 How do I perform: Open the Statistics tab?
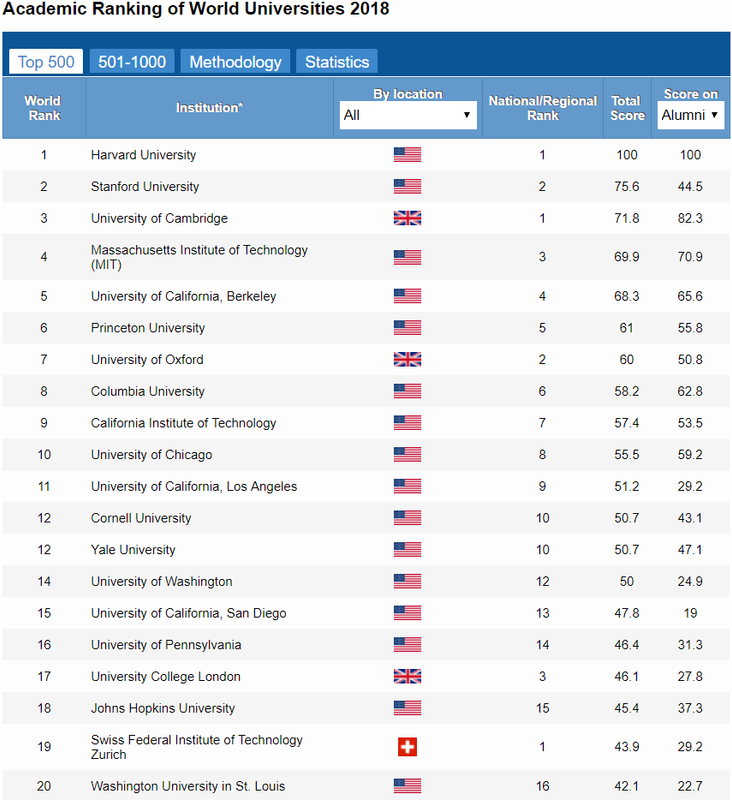point(337,62)
